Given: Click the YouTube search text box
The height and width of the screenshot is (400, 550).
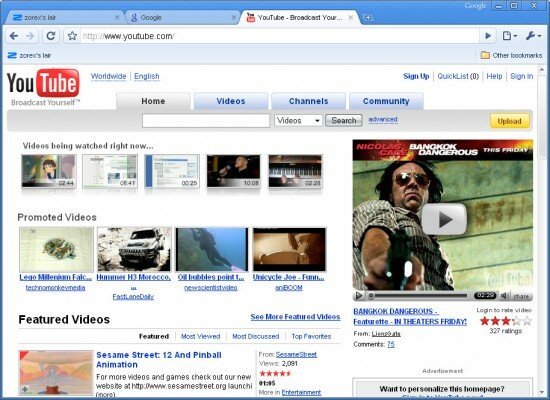Looking at the screenshot, I should (206, 121).
